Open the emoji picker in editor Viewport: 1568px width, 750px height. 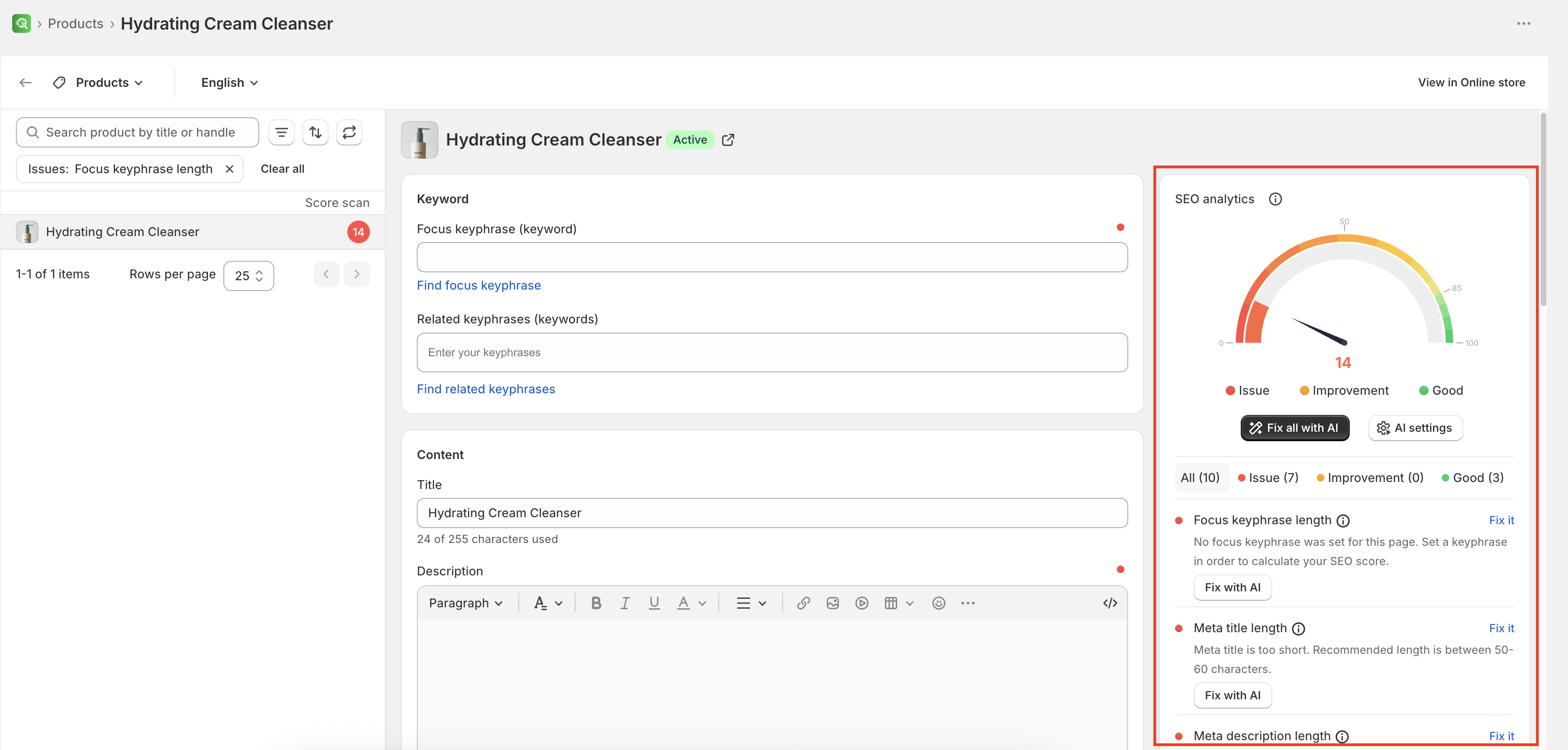pos(938,603)
